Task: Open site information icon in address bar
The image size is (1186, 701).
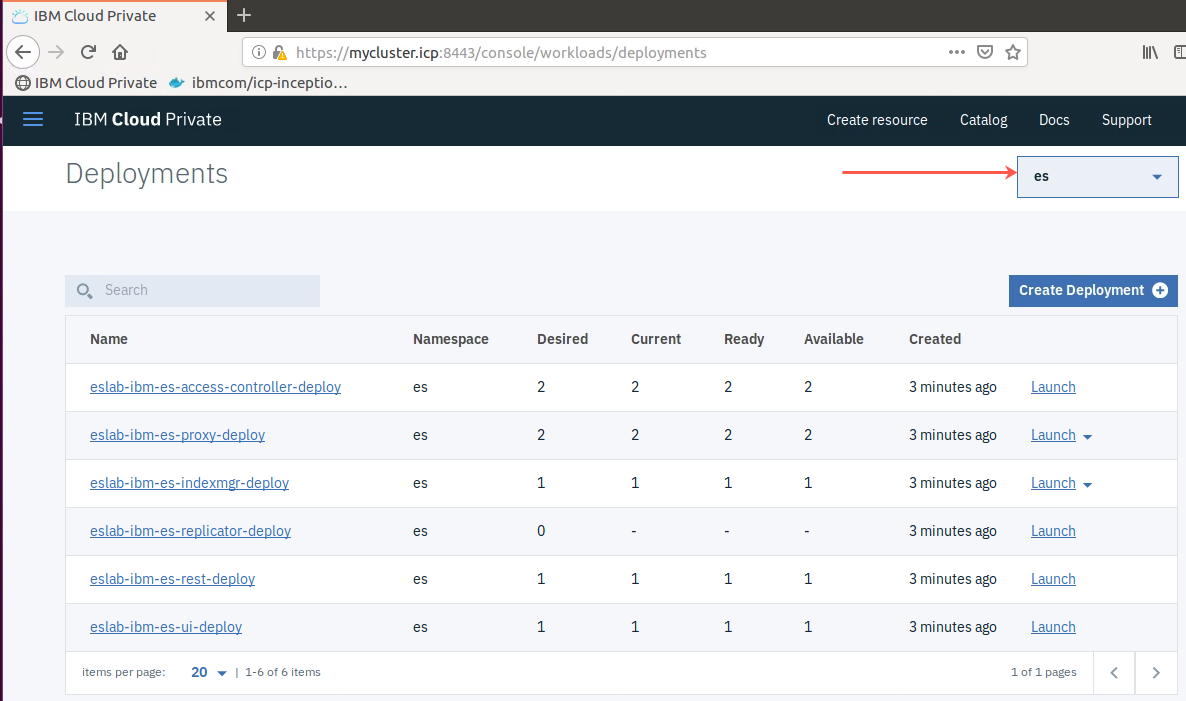Action: (x=259, y=52)
